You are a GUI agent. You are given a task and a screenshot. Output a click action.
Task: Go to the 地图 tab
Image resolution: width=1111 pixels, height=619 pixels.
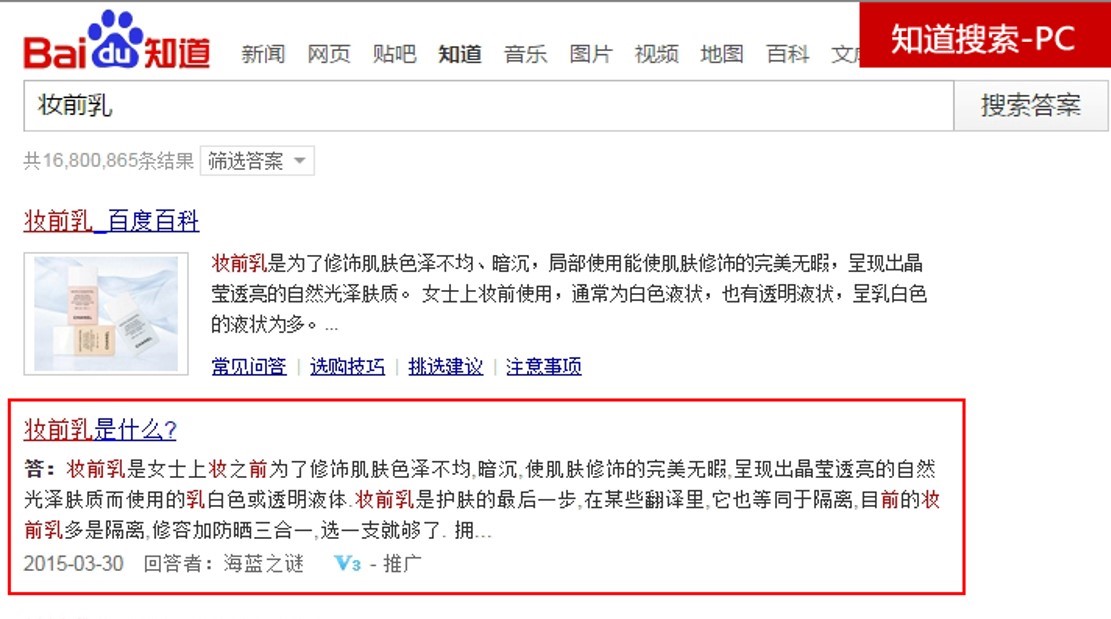click(x=722, y=54)
